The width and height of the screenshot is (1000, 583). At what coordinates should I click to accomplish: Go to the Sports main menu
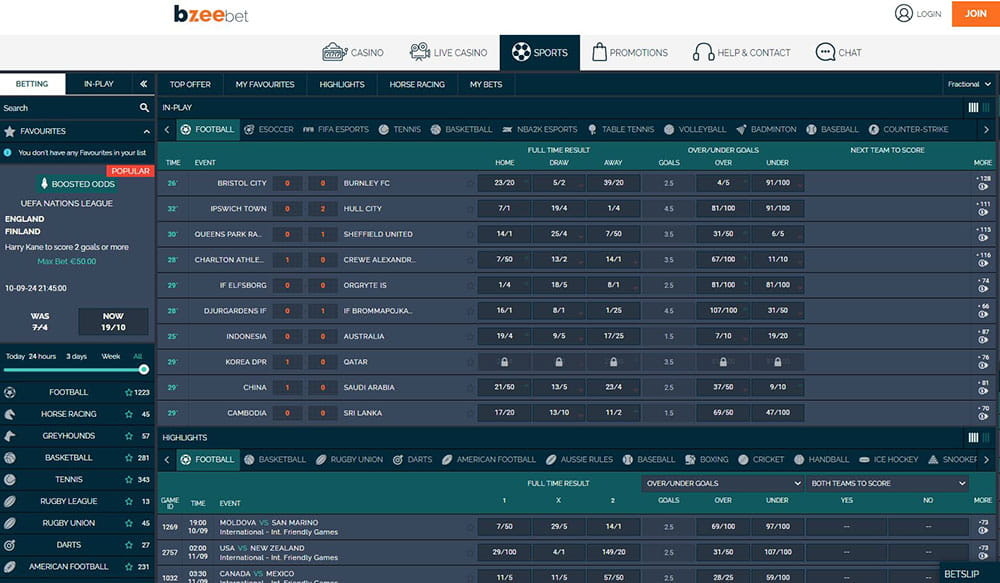(540, 52)
